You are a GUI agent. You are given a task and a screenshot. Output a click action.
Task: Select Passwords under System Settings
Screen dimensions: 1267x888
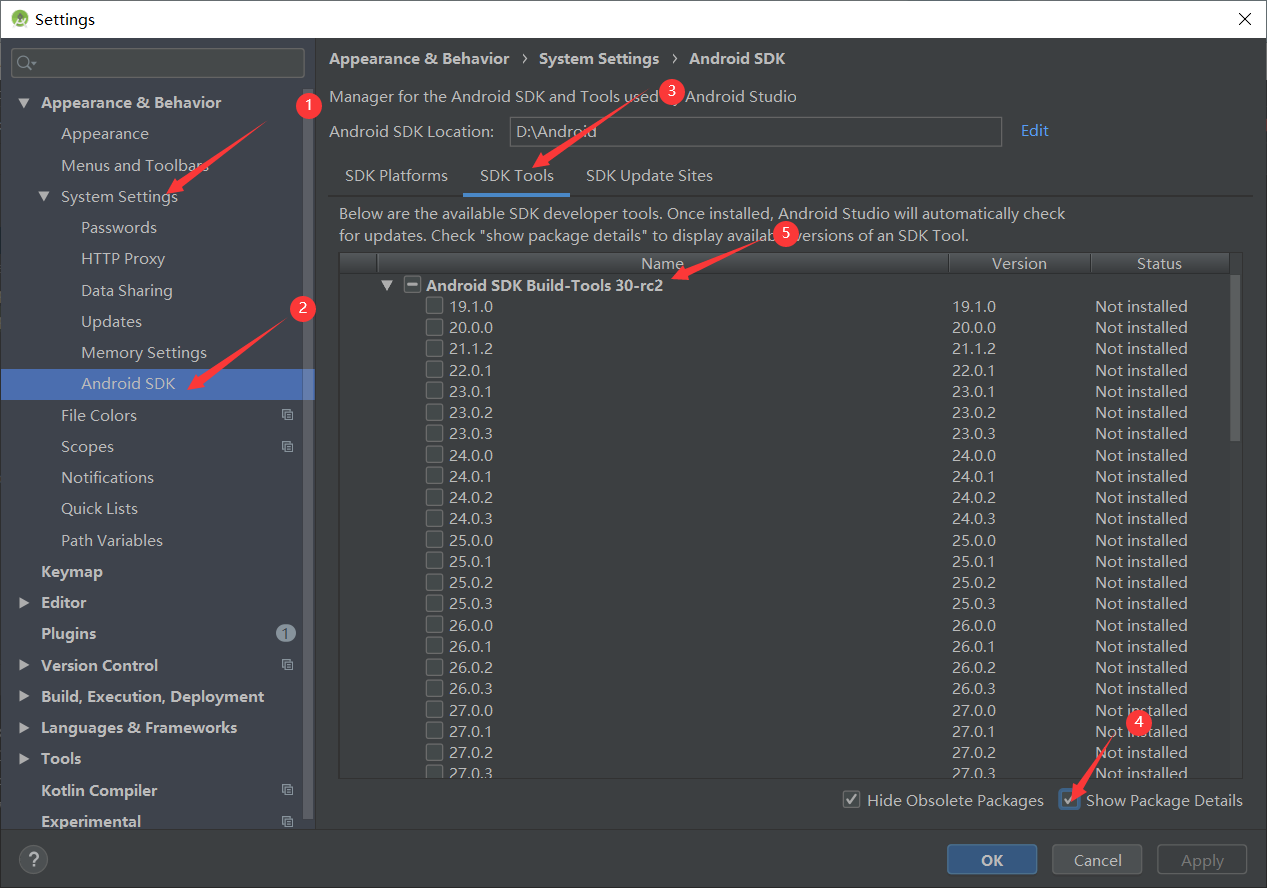(119, 228)
